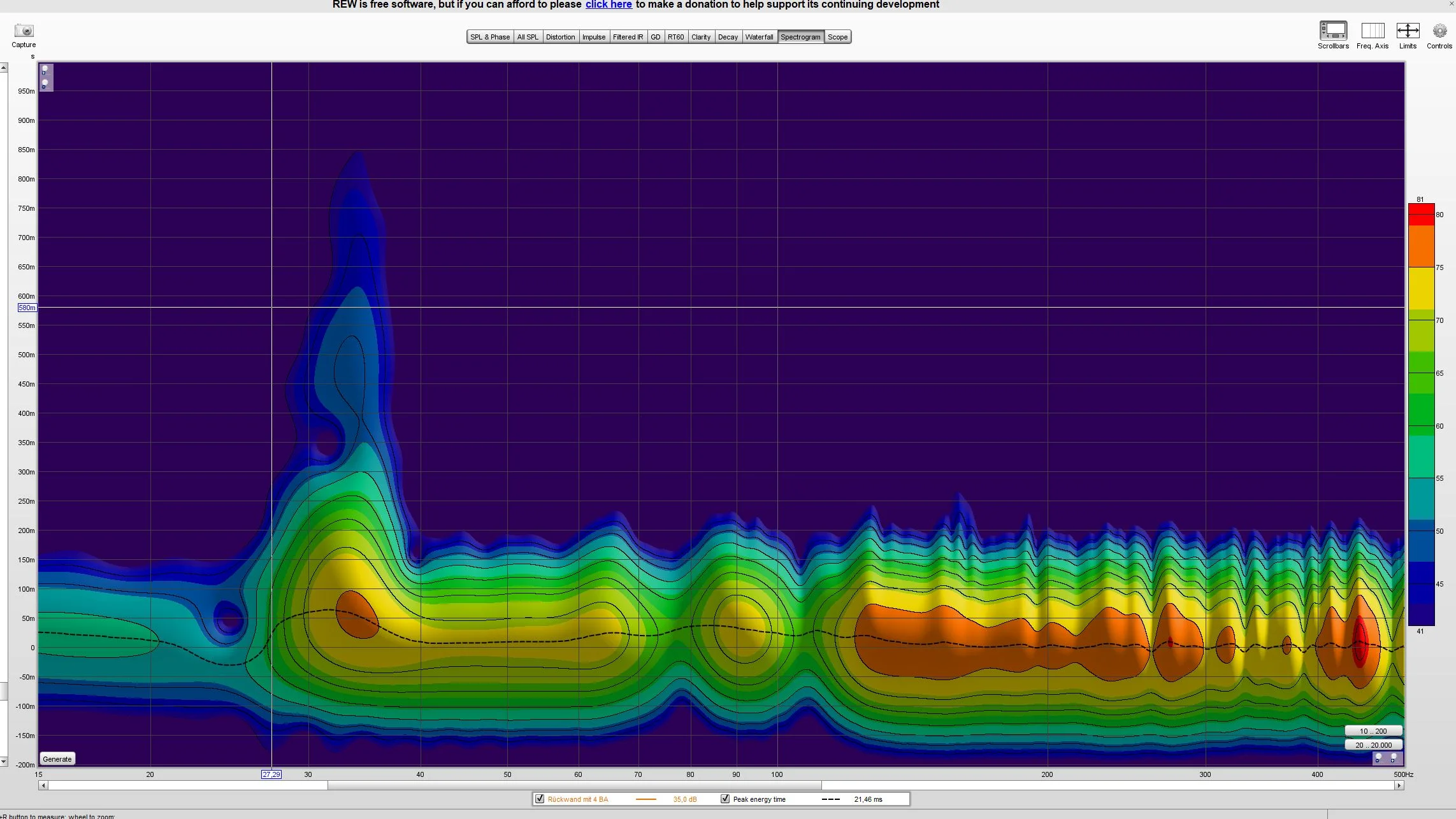
Task: Zoom in on the horizontal frequency axis
Action: click(x=1394, y=758)
